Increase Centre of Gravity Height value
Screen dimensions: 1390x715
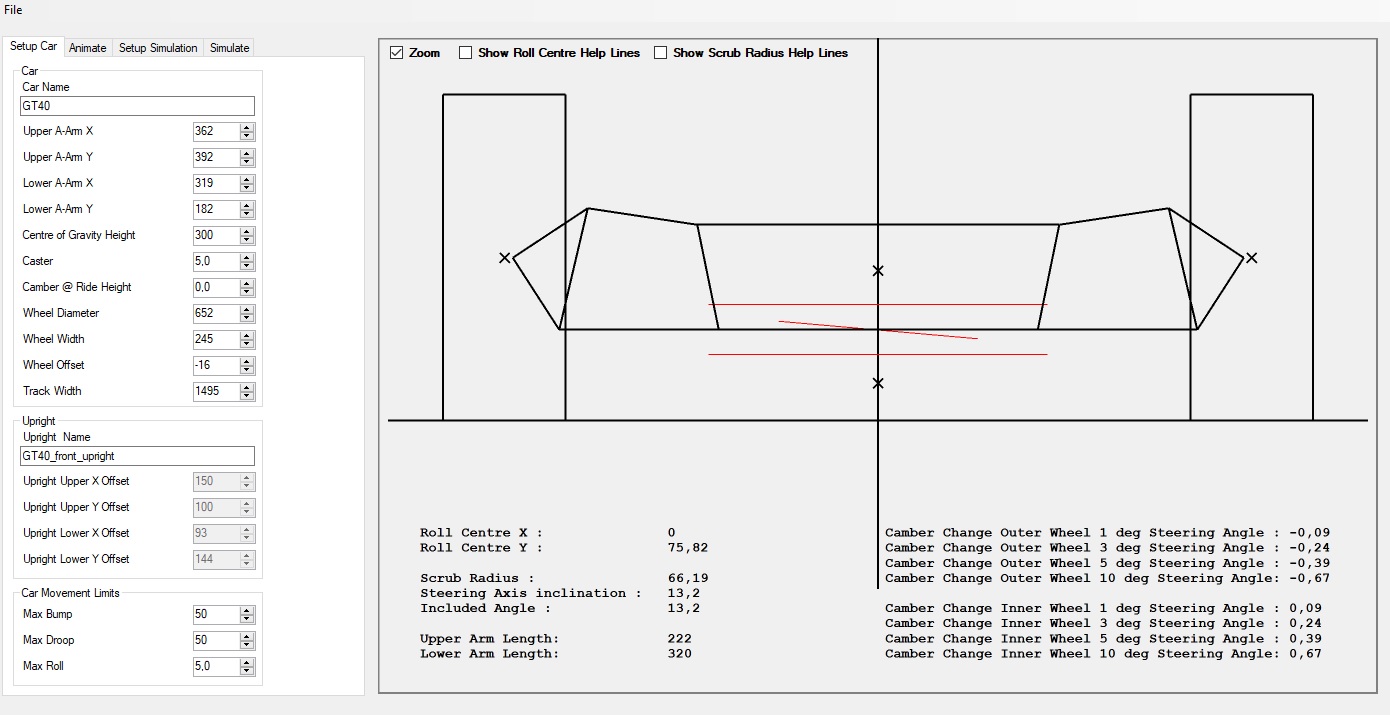click(247, 231)
